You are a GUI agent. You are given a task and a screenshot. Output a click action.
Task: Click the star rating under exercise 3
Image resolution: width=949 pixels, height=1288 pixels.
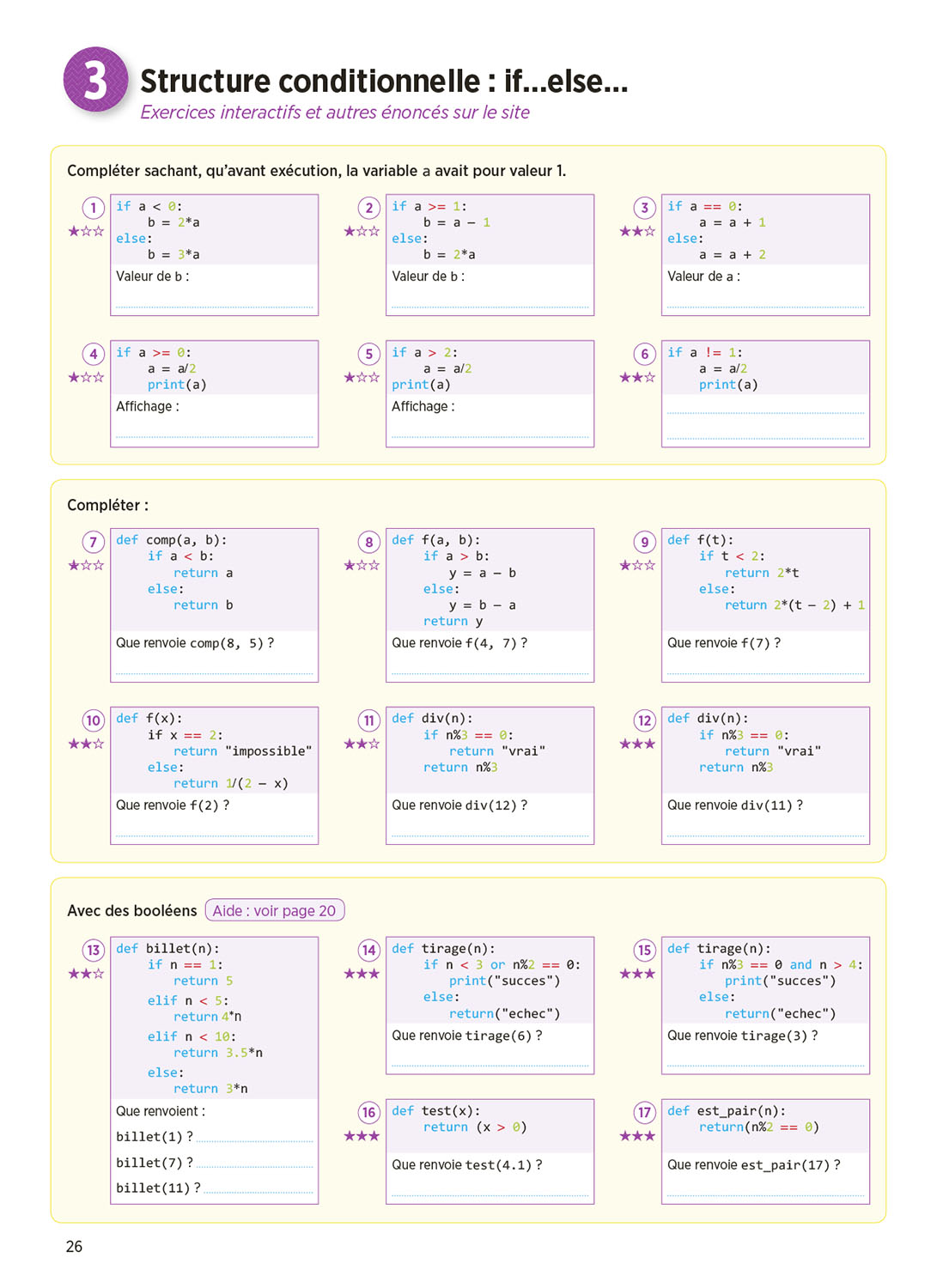pyautogui.click(x=637, y=231)
